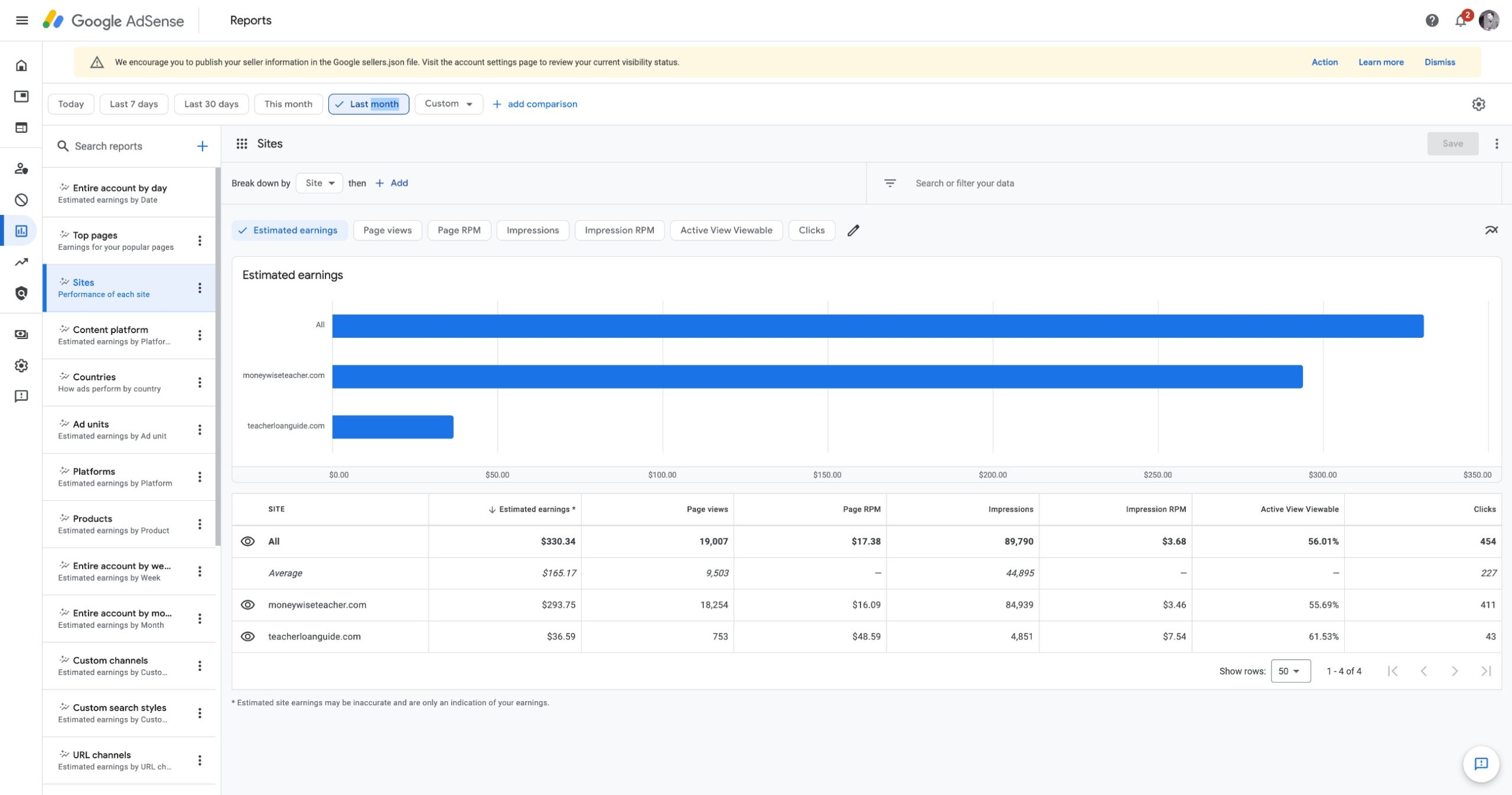
Task: Click the Action link in banner
Action: (1324, 62)
